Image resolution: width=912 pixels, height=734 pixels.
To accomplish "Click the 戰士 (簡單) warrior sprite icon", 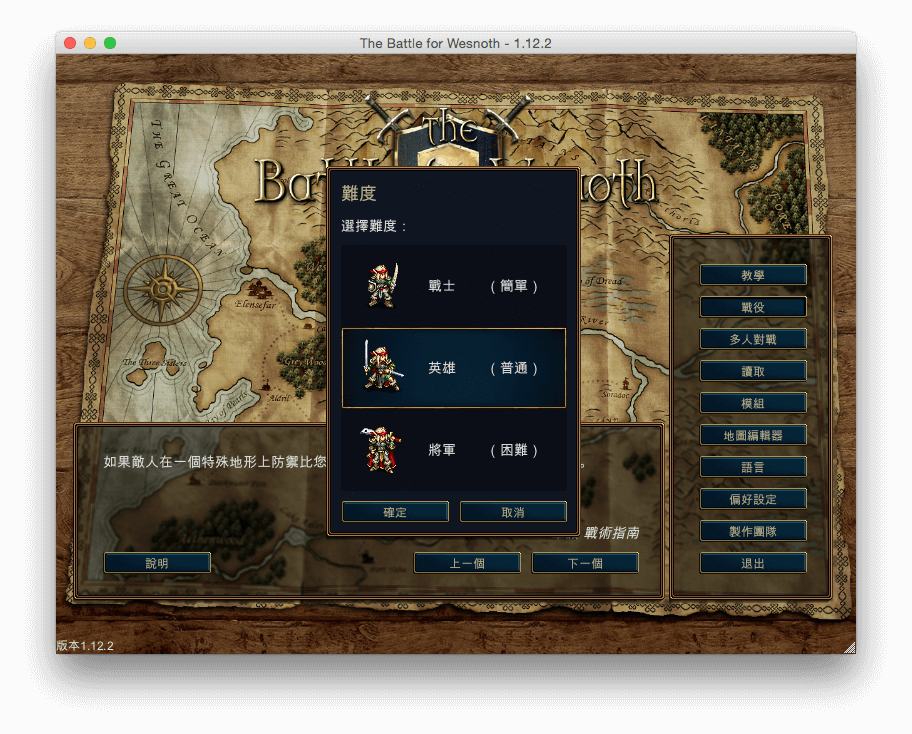I will [380, 286].
